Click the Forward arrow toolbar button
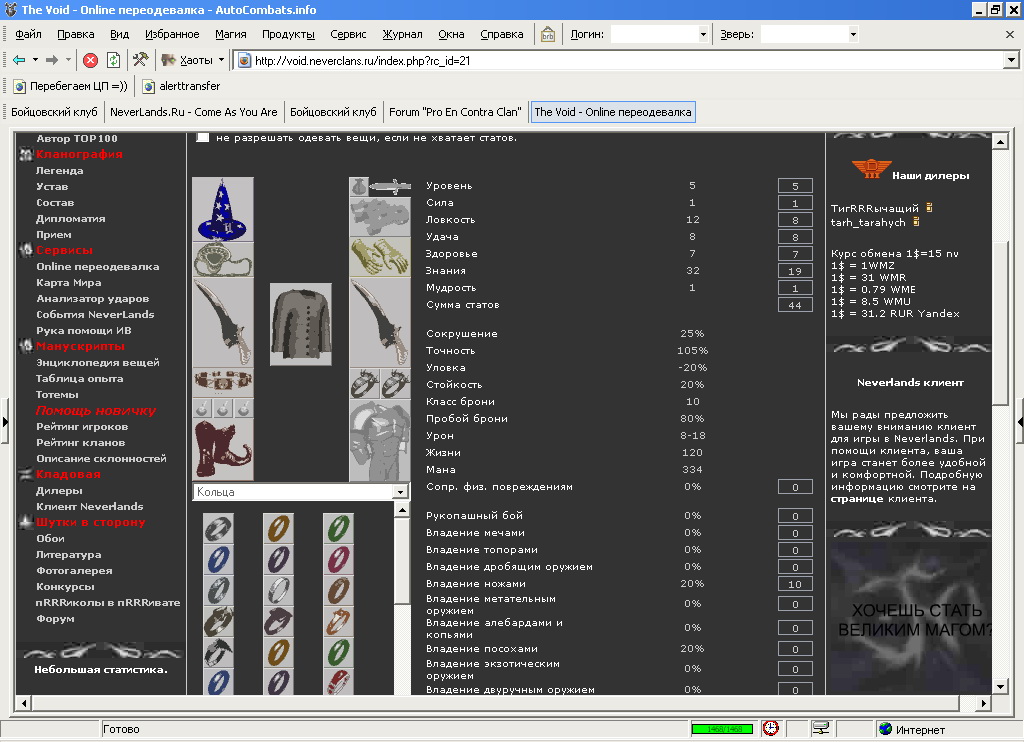Viewport: 1024px width, 742px height. (x=52, y=60)
